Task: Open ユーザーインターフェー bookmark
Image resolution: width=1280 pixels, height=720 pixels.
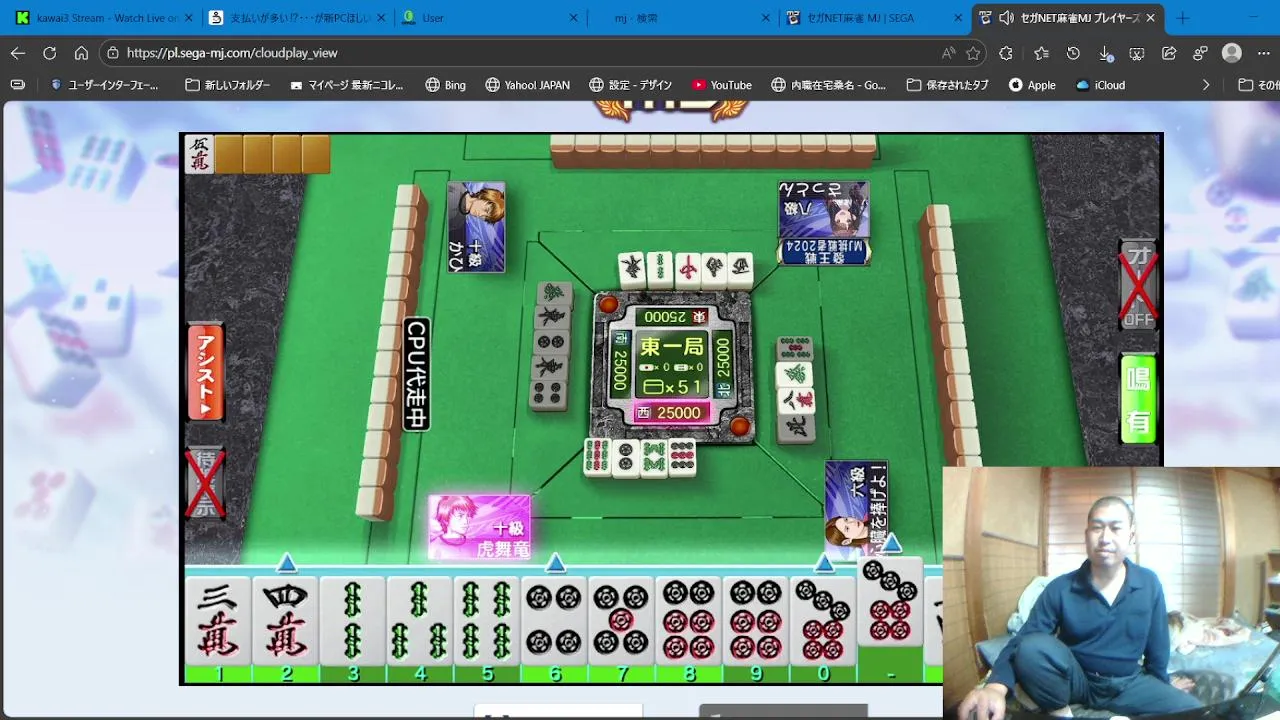Action: point(104,85)
